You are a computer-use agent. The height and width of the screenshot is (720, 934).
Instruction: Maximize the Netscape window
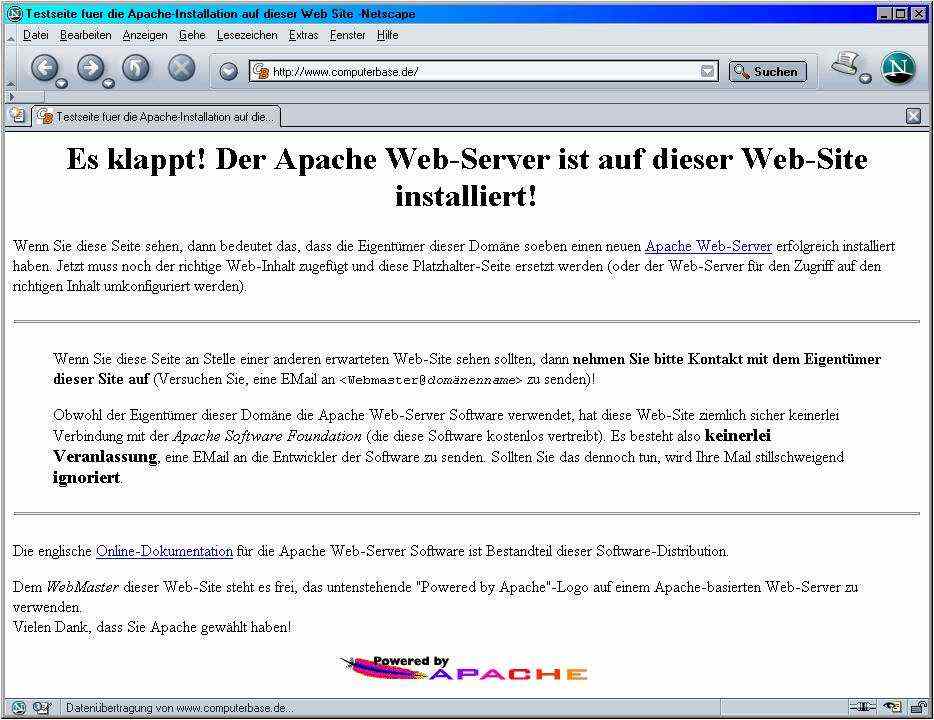(x=901, y=13)
